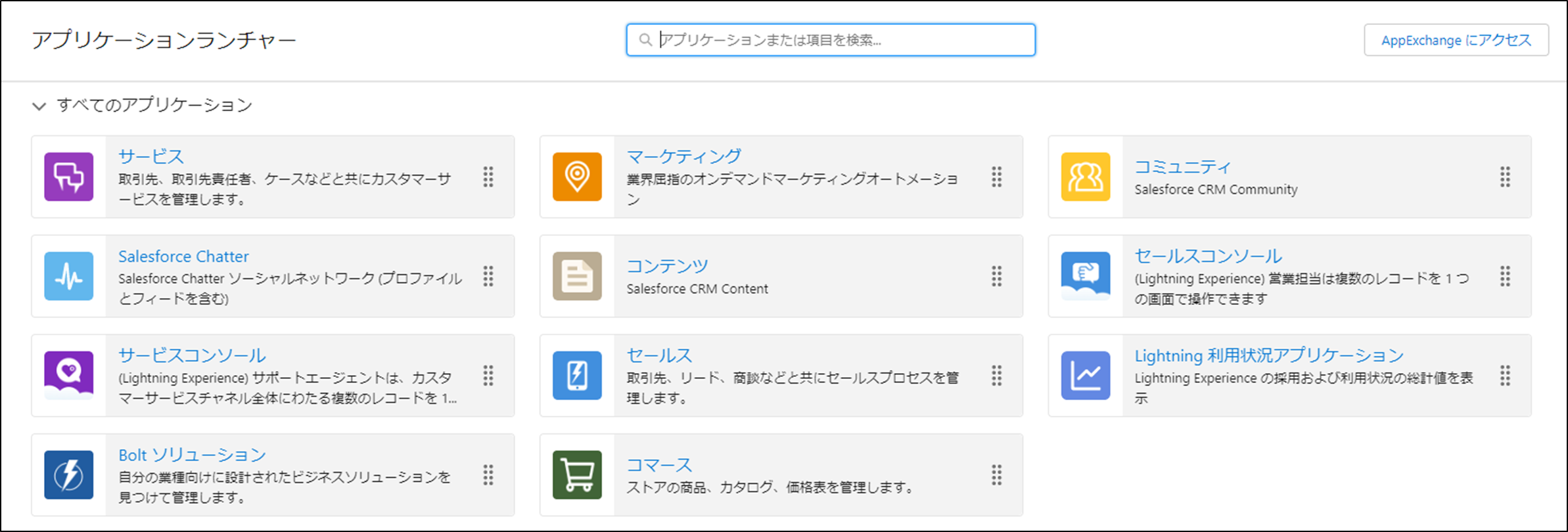Click the Lightning 利用状況アプリケーション chart icon
This screenshot has width=1568, height=532.
click(x=1086, y=376)
